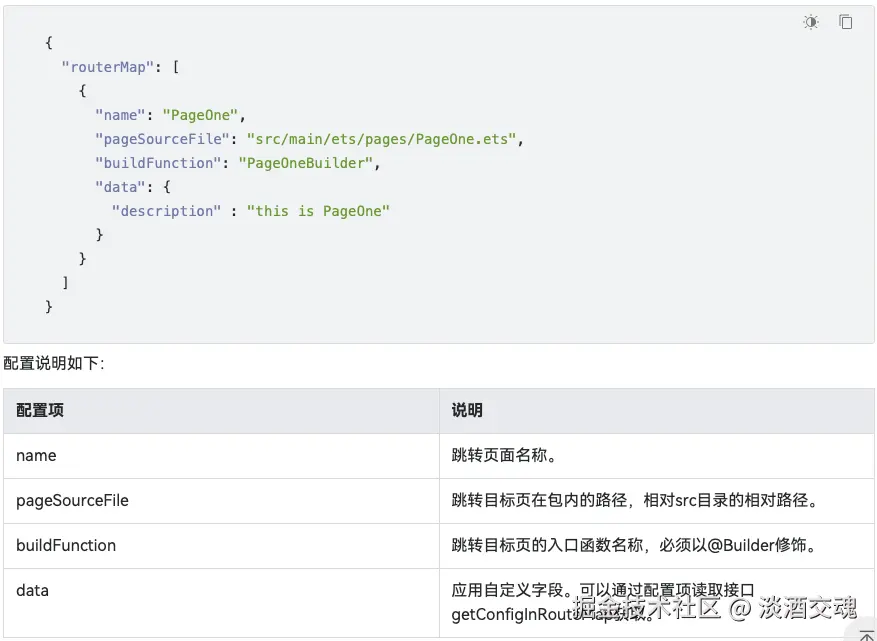Click the description mentioning @Builder修饰
The width and height of the screenshot is (877, 641).
pyautogui.click(x=634, y=545)
